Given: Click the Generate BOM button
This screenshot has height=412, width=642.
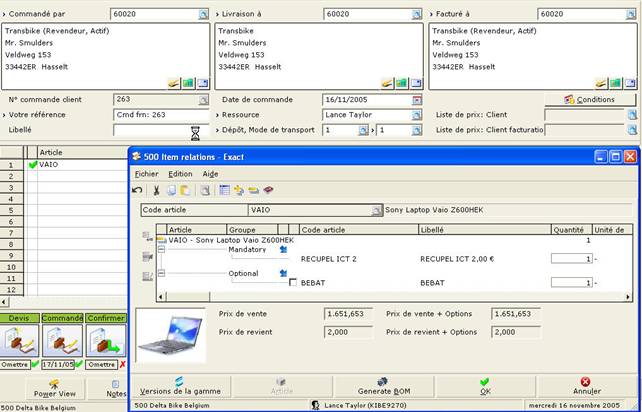Looking at the screenshot, I should 384,386.
